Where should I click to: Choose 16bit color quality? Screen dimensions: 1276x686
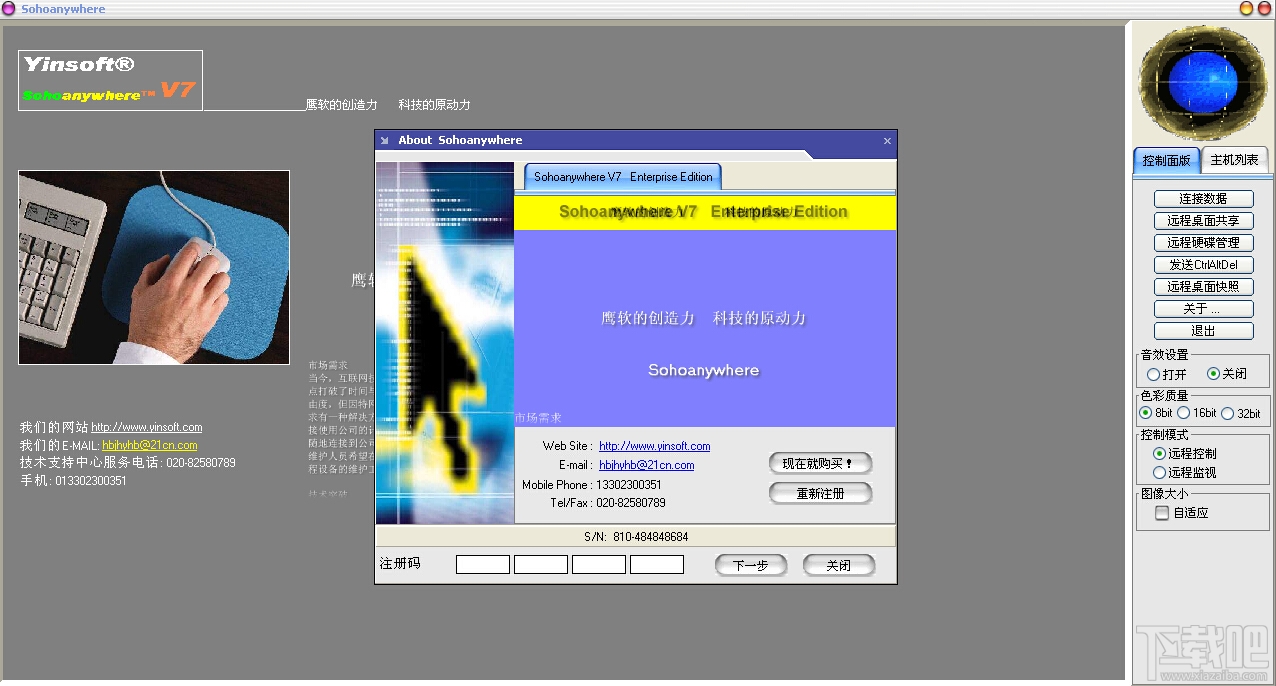(x=1197, y=413)
